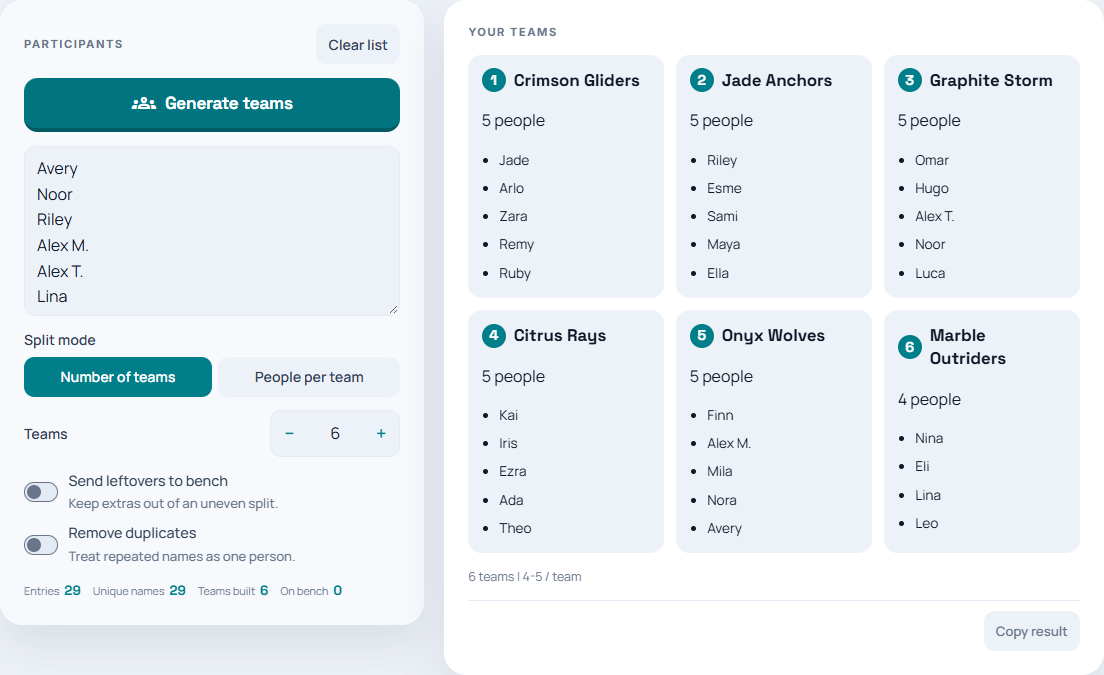Click number badge 5 on Onyx Wolves
This screenshot has width=1104, height=675.
click(x=701, y=335)
